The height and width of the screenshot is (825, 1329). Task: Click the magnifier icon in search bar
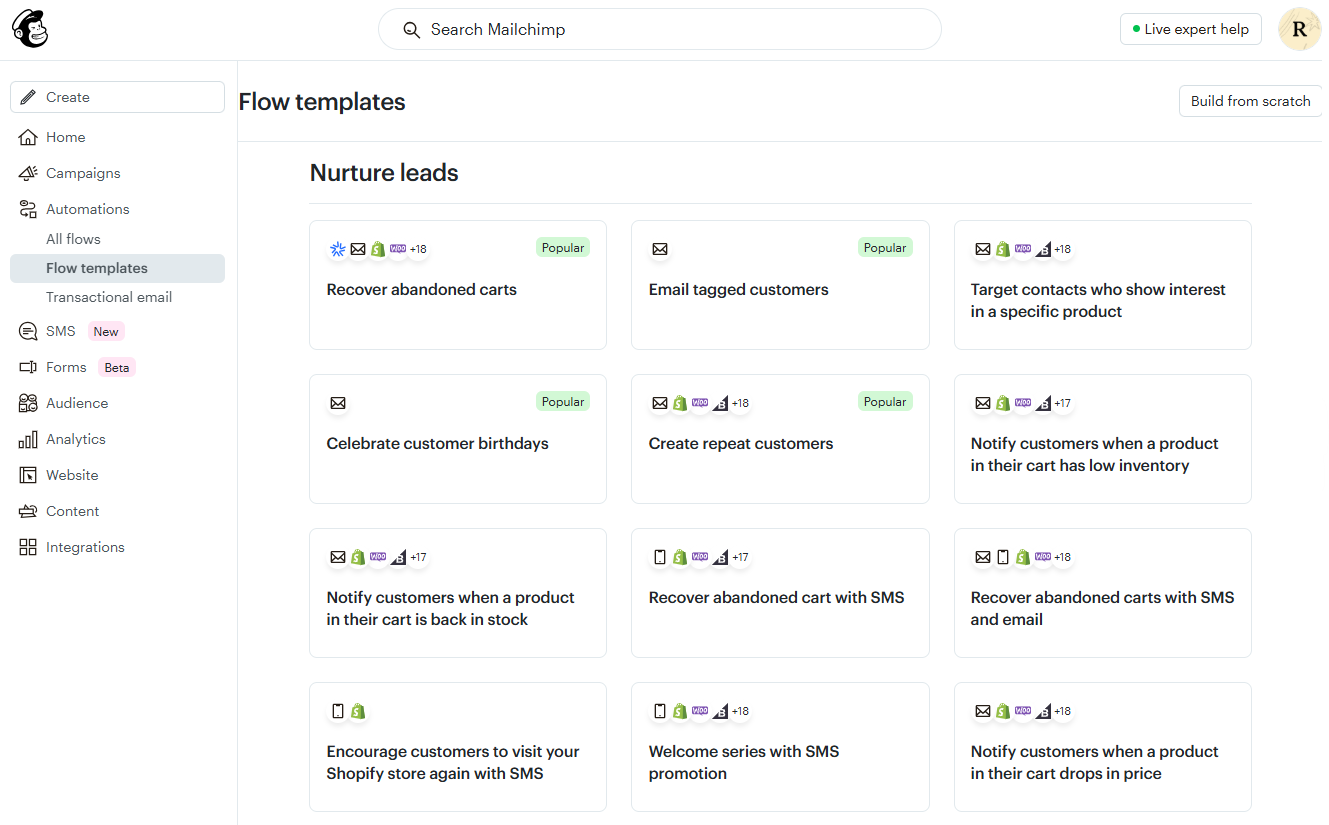(x=411, y=30)
